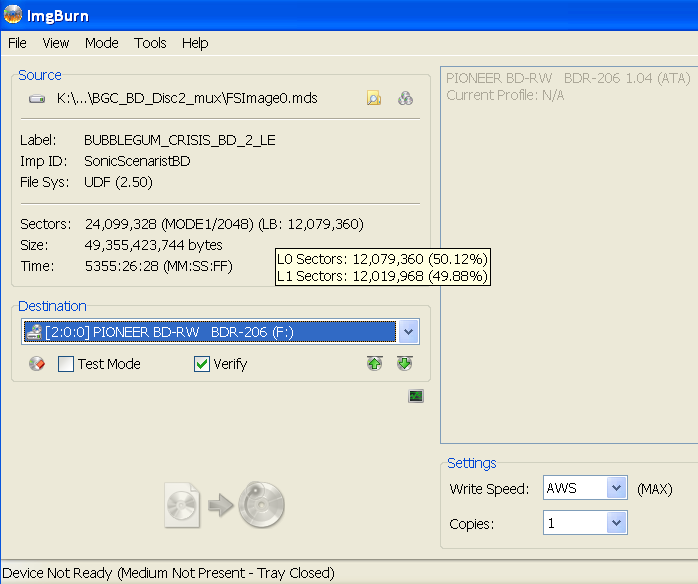The image size is (698, 584).
Task: Open the View menu
Action: click(x=56, y=43)
